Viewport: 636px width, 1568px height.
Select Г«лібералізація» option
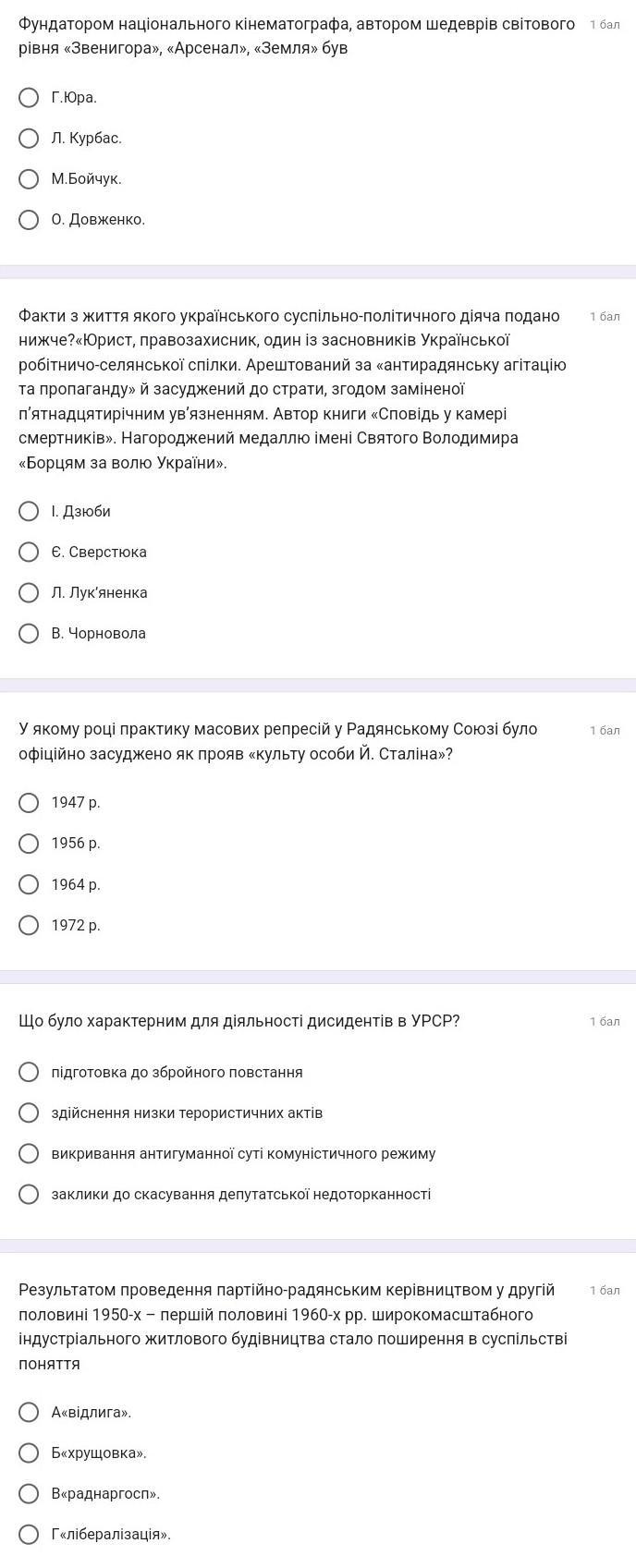(30, 1534)
